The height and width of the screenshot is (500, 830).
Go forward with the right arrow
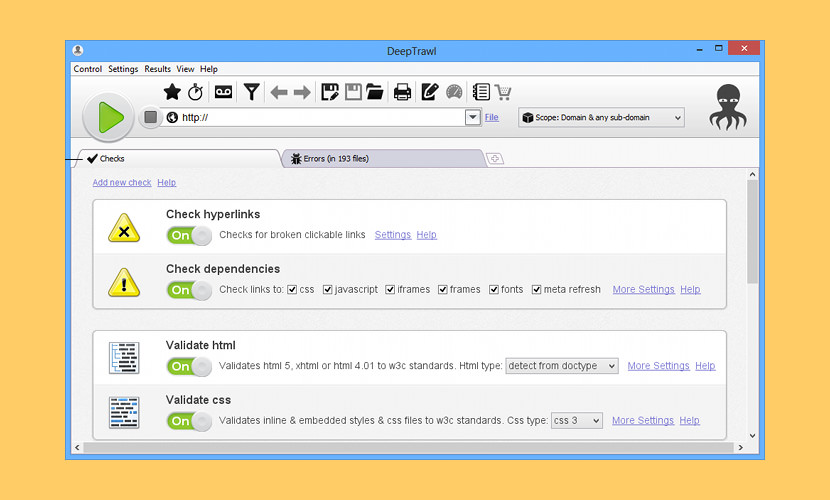point(302,93)
